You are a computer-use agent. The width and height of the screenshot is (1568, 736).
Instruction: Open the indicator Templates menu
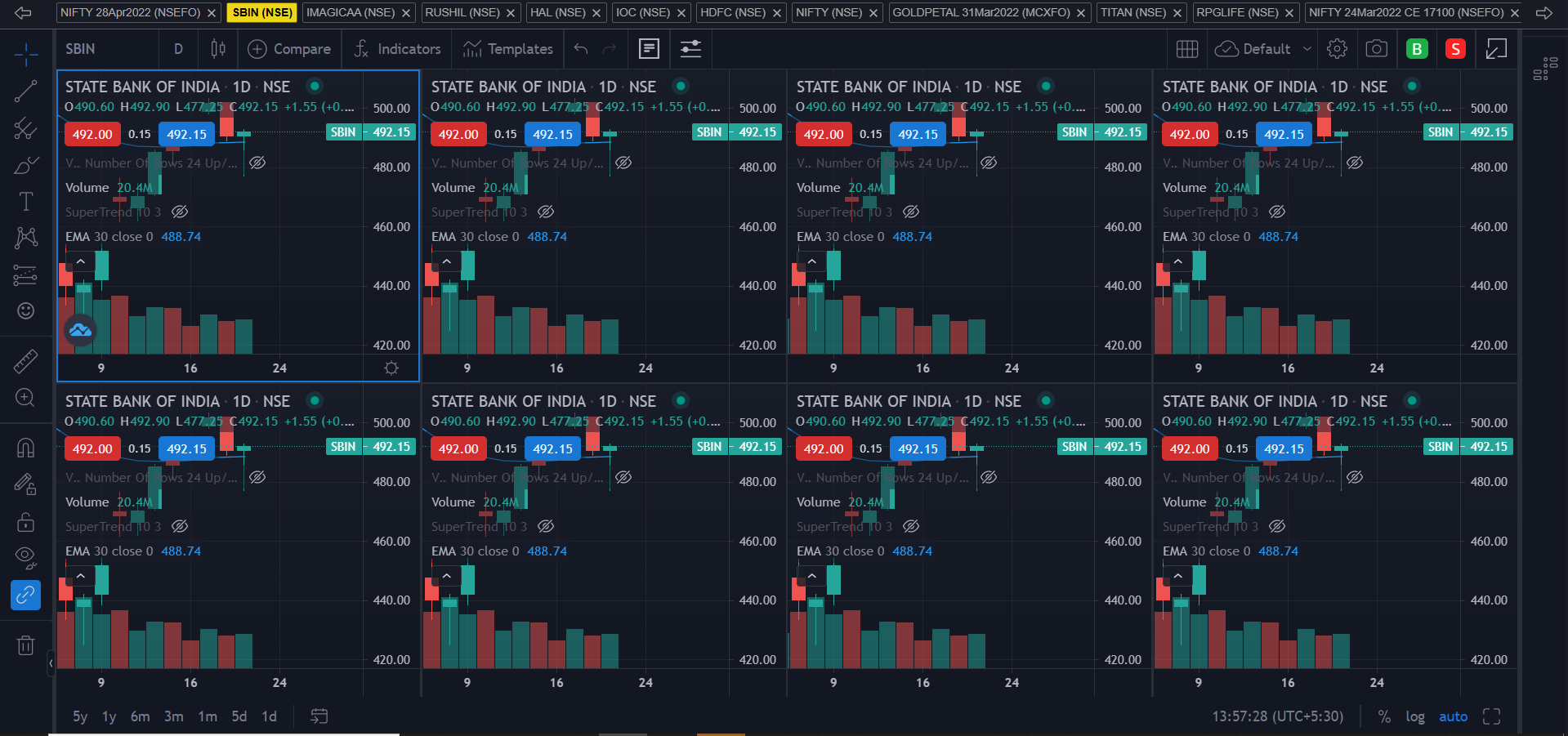(x=508, y=49)
